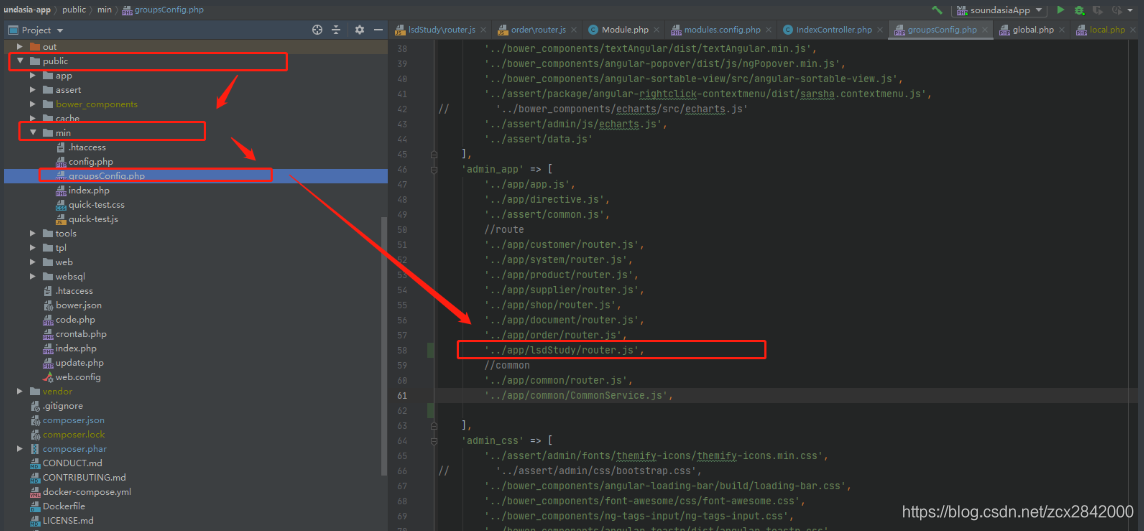Click the 'min' breadcrumb
Viewport: 1144px width, 531px height.
[105, 10]
